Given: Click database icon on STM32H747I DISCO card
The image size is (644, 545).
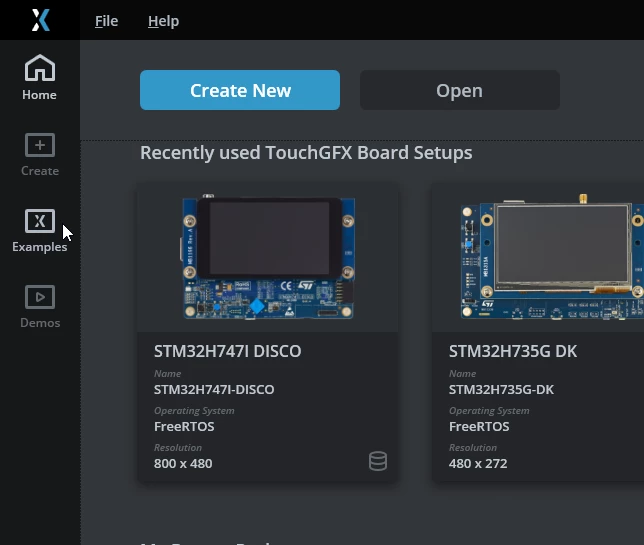Looking at the screenshot, I should tap(377, 461).
